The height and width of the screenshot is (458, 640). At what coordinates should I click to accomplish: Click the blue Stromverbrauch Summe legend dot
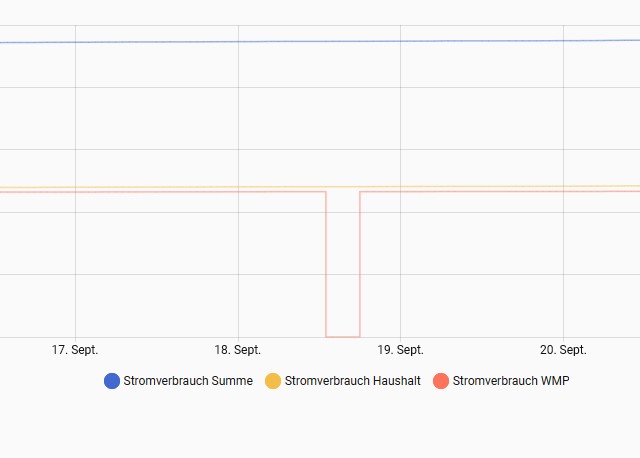pos(112,381)
